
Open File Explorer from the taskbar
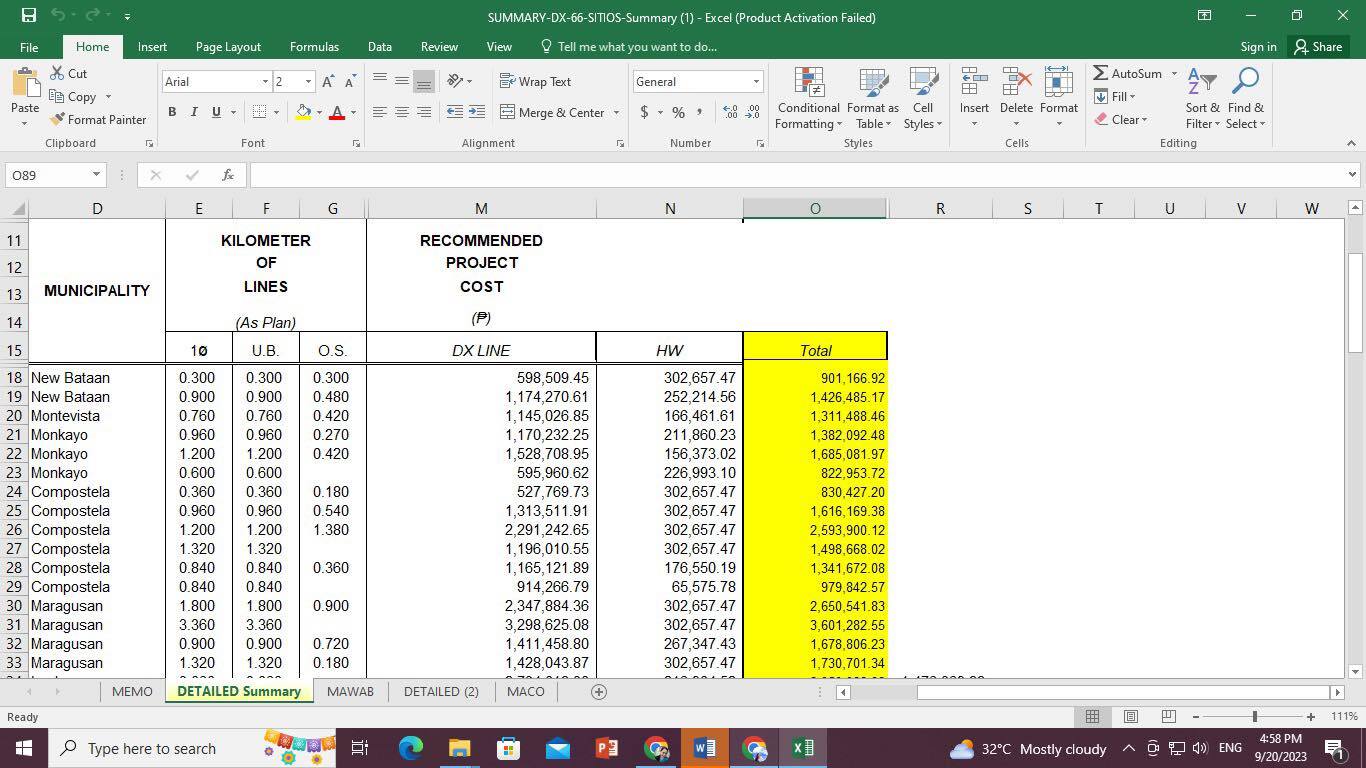[x=459, y=748]
